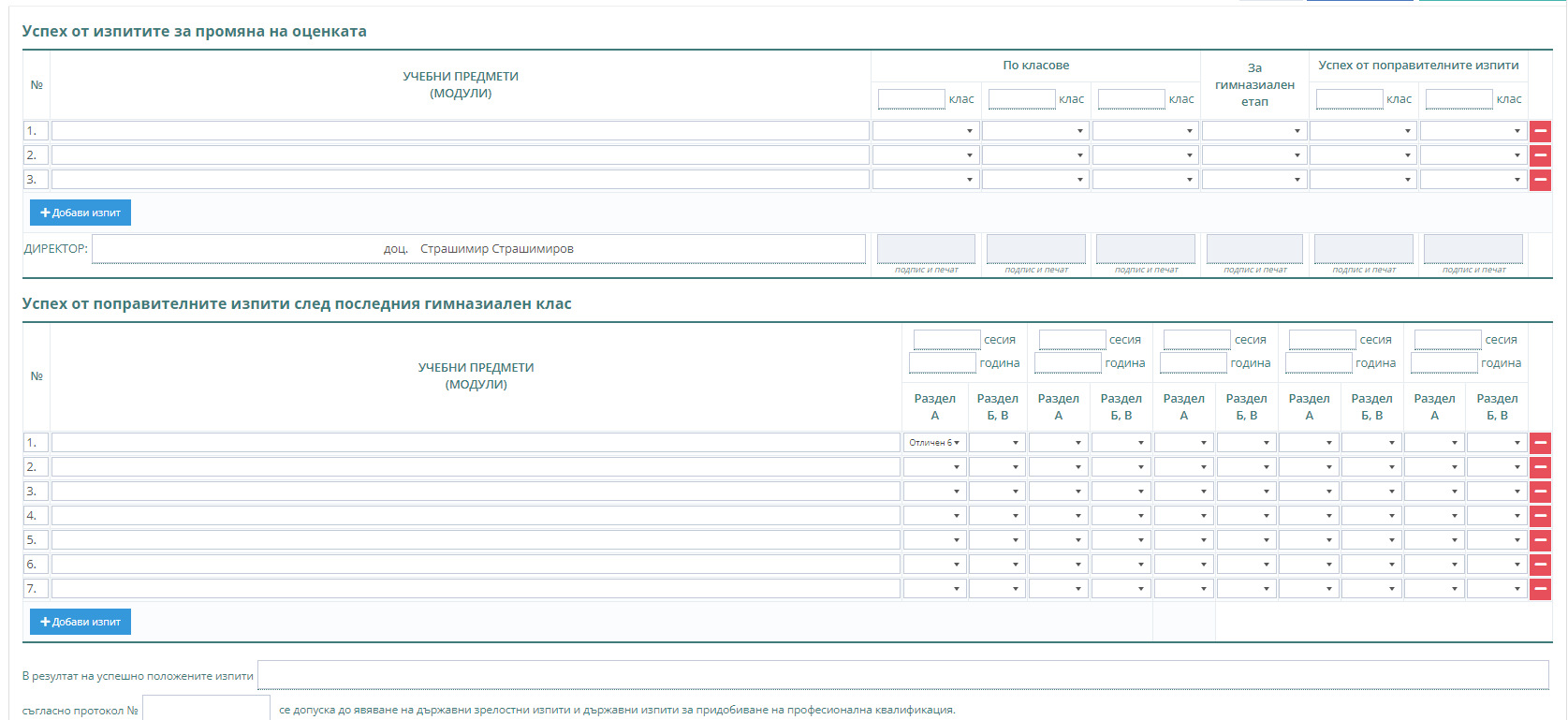Delete row 7 in retake exams table
The height and width of the screenshot is (720, 1568).
click(1540, 589)
